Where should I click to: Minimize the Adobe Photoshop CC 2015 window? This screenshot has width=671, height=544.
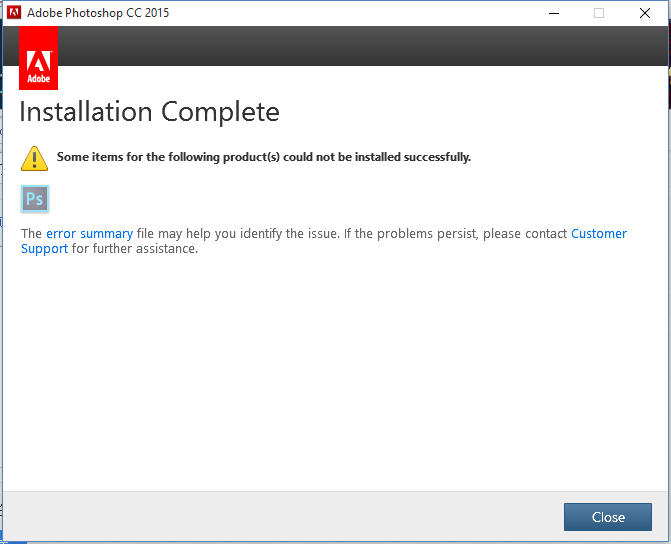pyautogui.click(x=554, y=13)
